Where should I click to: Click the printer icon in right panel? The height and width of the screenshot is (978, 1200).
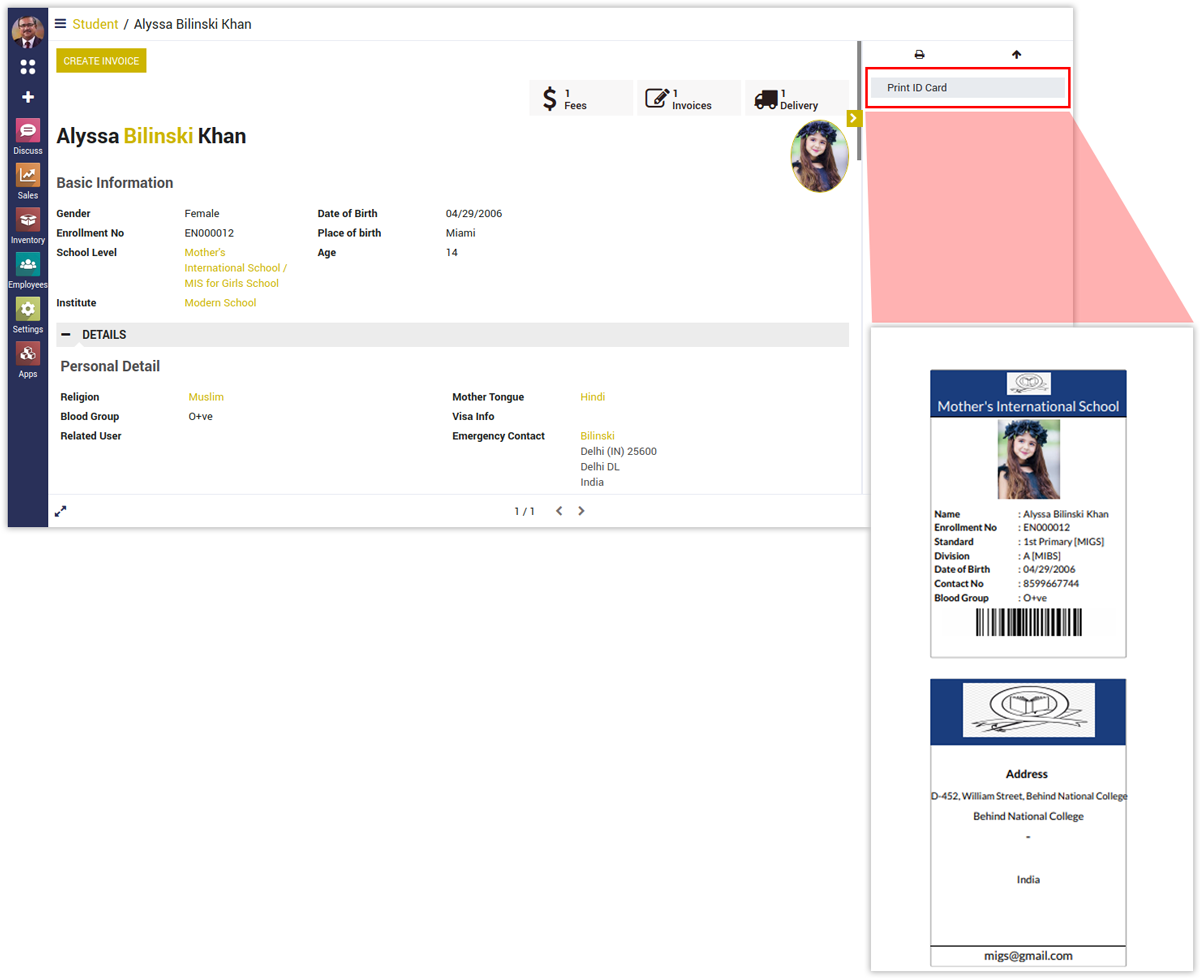coord(920,55)
